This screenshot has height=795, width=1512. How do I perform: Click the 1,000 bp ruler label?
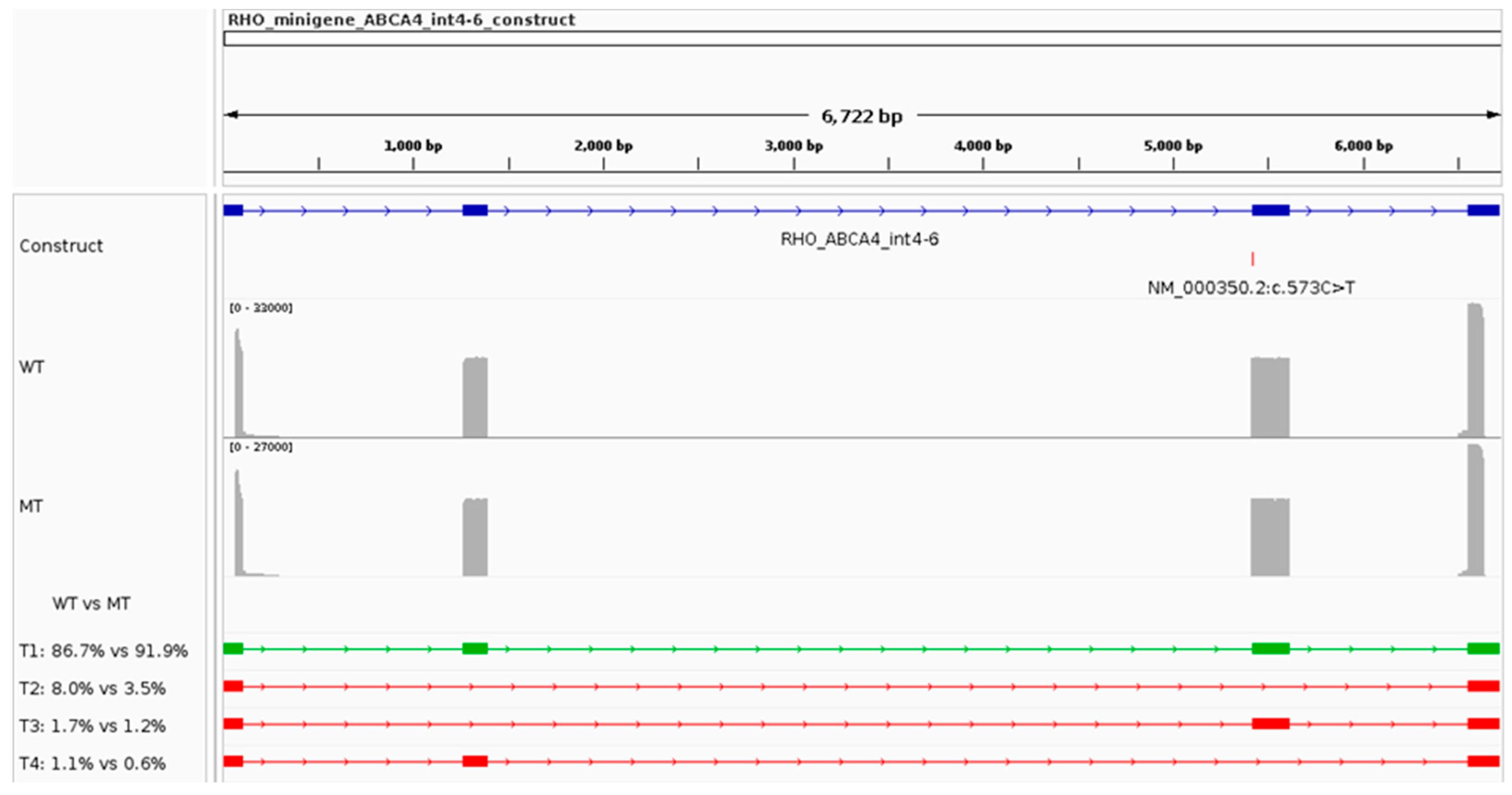[413, 146]
